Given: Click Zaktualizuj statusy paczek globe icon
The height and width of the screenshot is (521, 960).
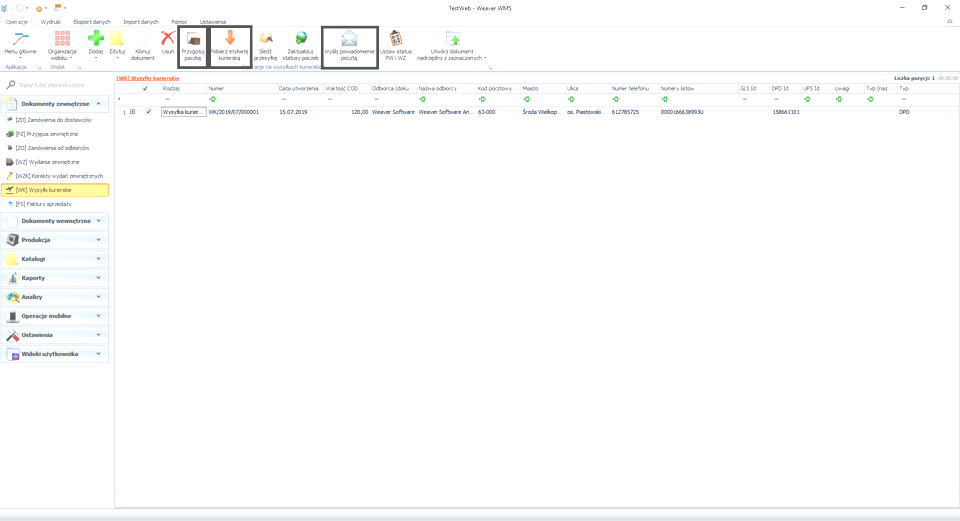Looking at the screenshot, I should [300, 38].
